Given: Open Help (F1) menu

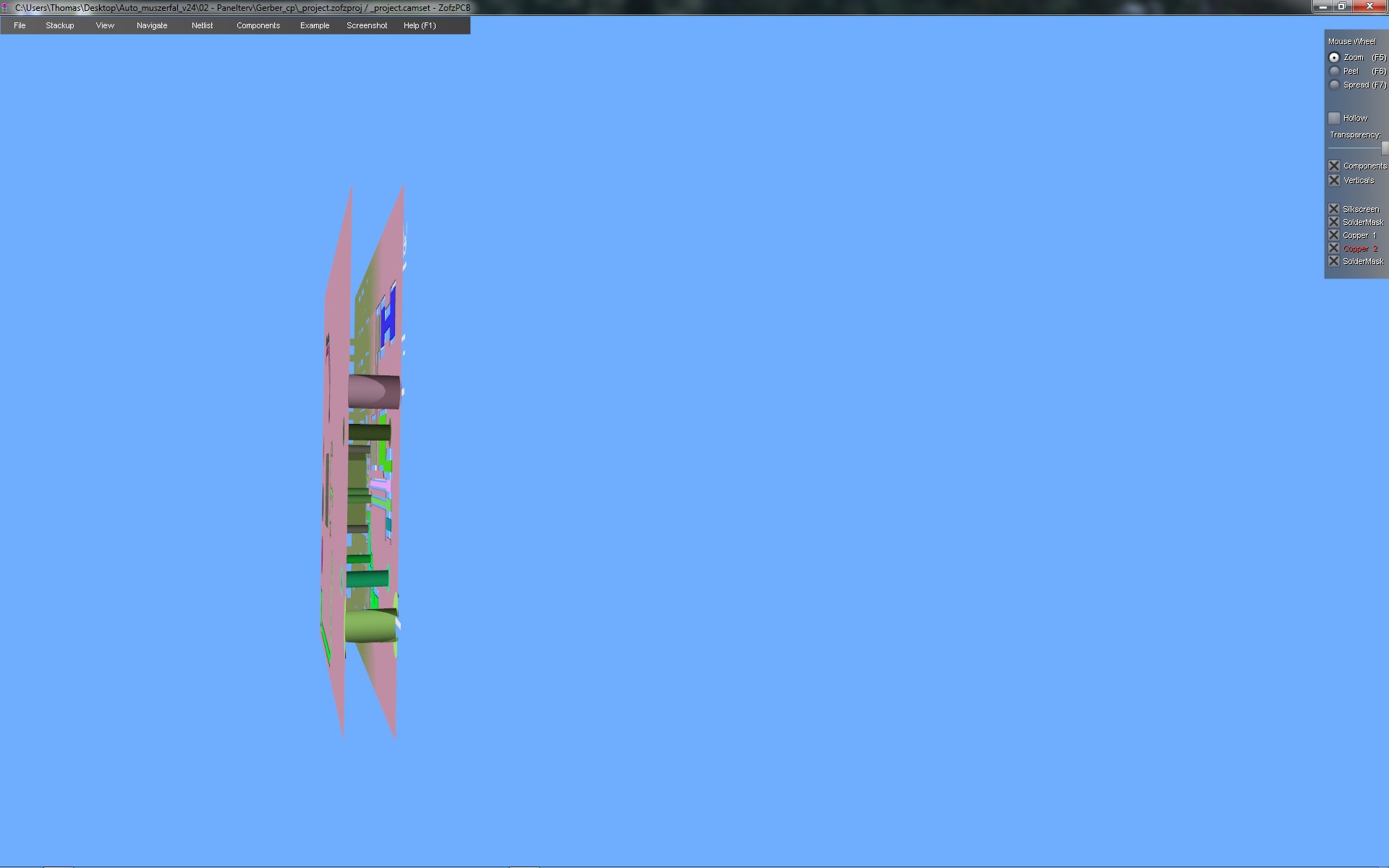Looking at the screenshot, I should tap(420, 25).
